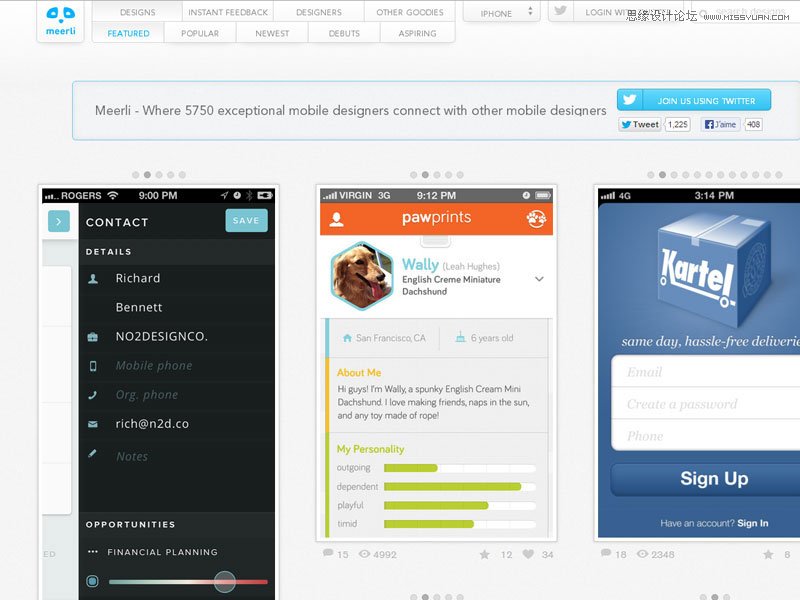Open the Other Goodies menu

[x=410, y=12]
